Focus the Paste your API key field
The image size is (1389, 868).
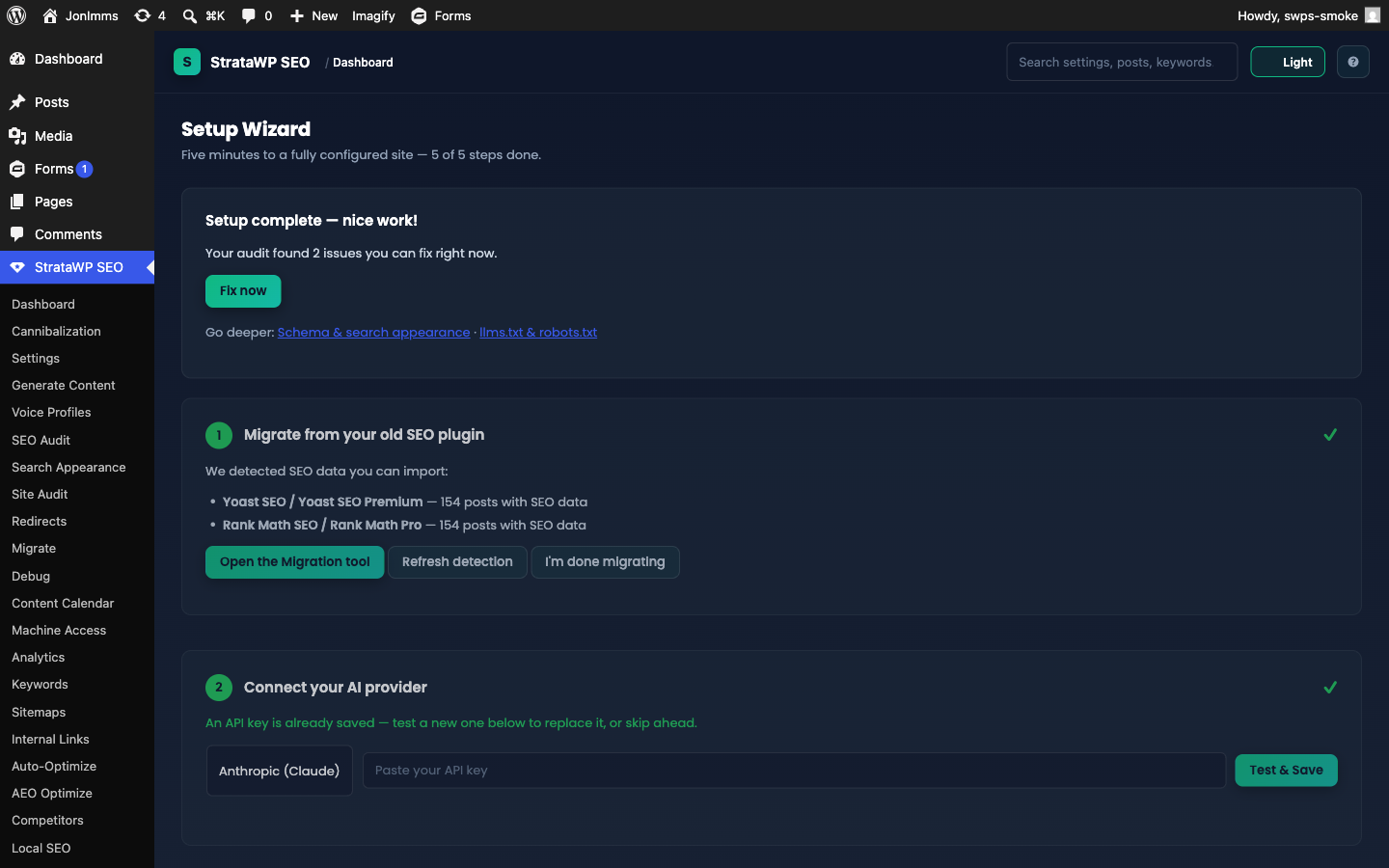click(x=794, y=771)
